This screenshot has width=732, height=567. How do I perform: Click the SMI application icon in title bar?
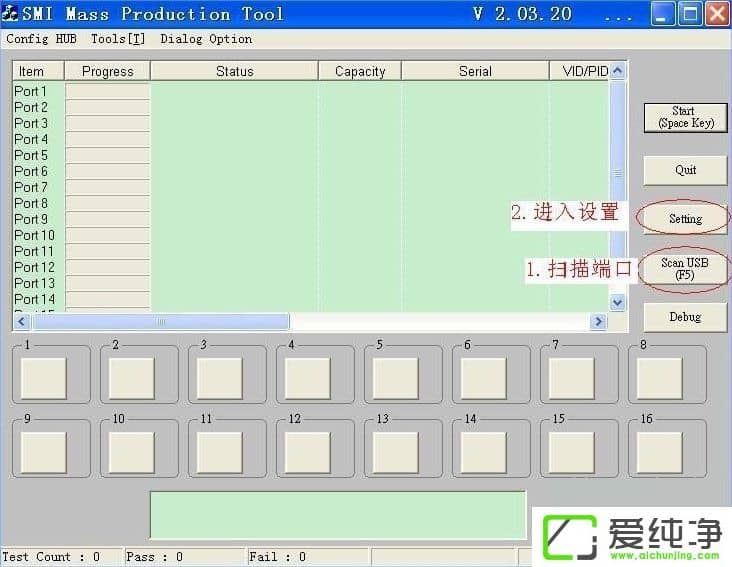click(9, 13)
